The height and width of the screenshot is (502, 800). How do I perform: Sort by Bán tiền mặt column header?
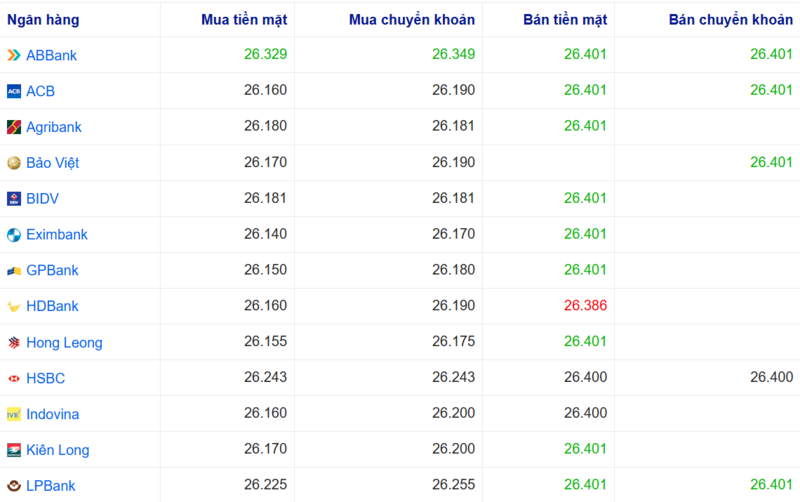(565, 20)
